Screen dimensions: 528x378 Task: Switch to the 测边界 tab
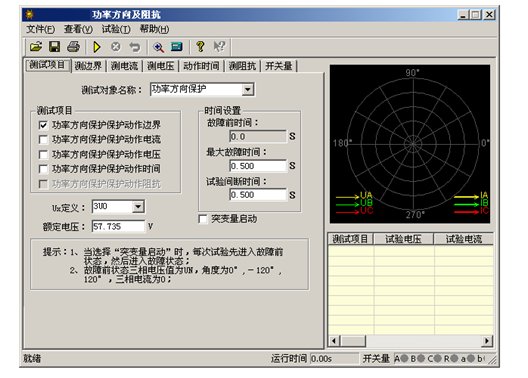tap(88, 66)
